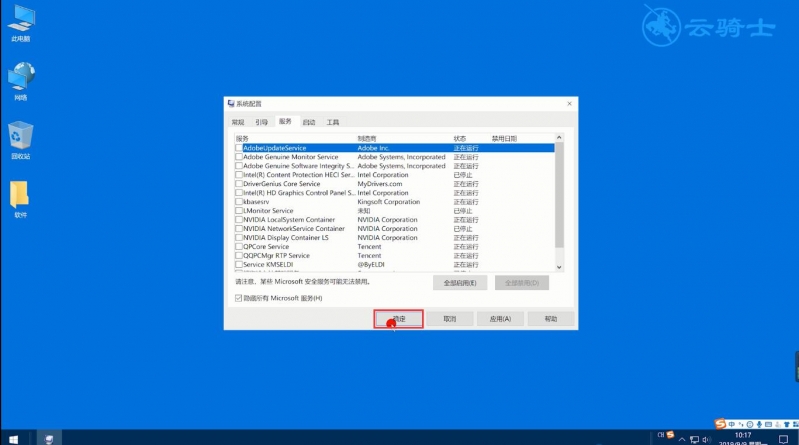Click the @ByELDI manufacturer cell

371,265
